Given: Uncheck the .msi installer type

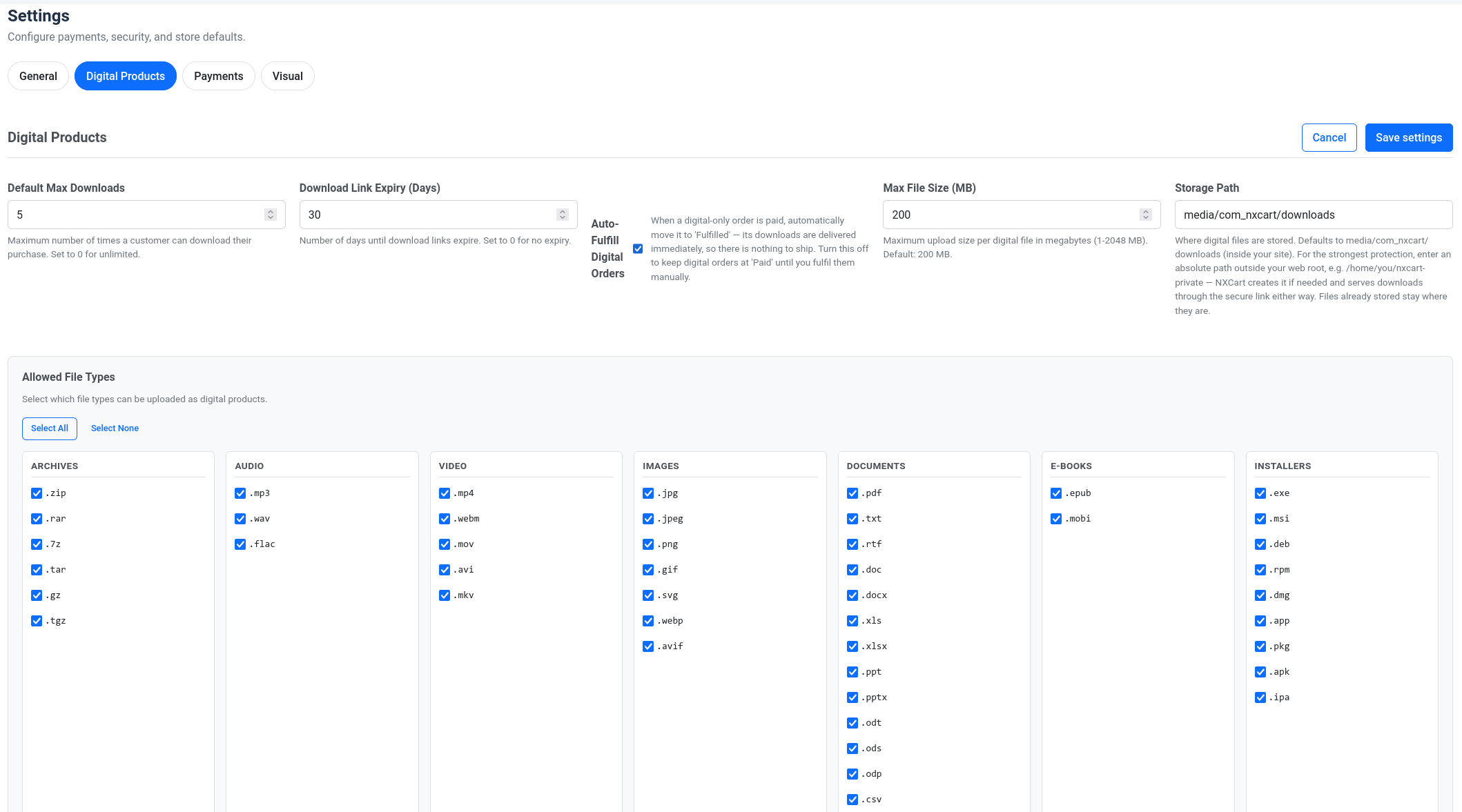Looking at the screenshot, I should pos(1260,519).
